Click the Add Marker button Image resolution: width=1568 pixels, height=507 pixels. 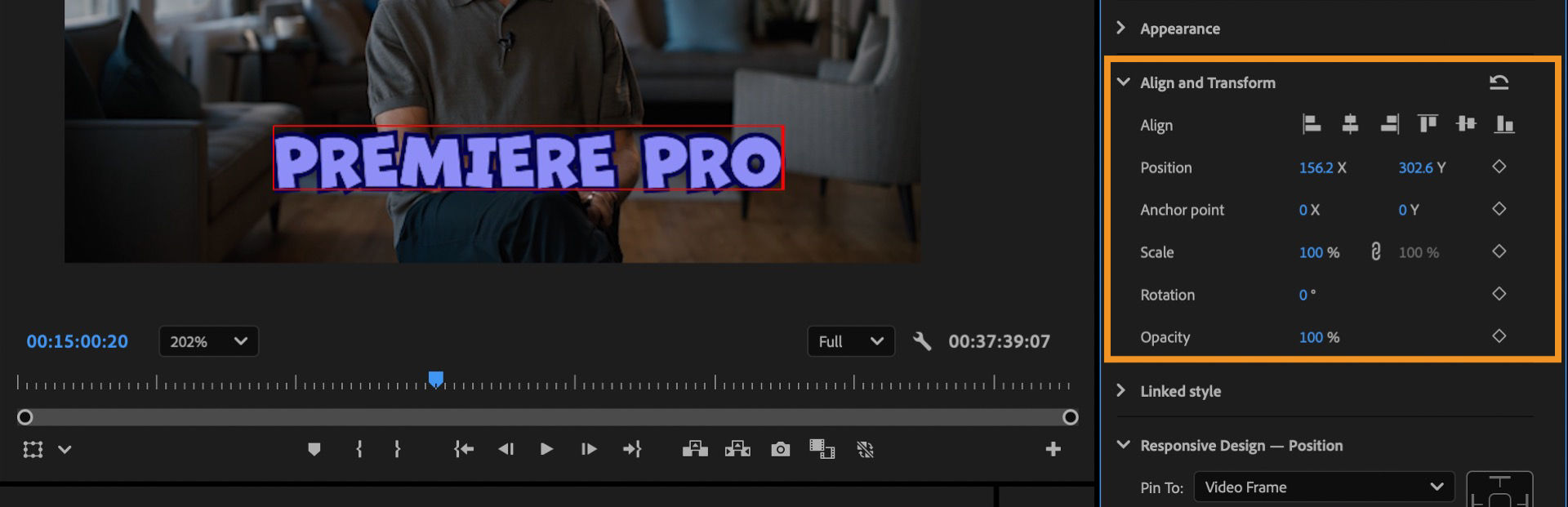314,449
